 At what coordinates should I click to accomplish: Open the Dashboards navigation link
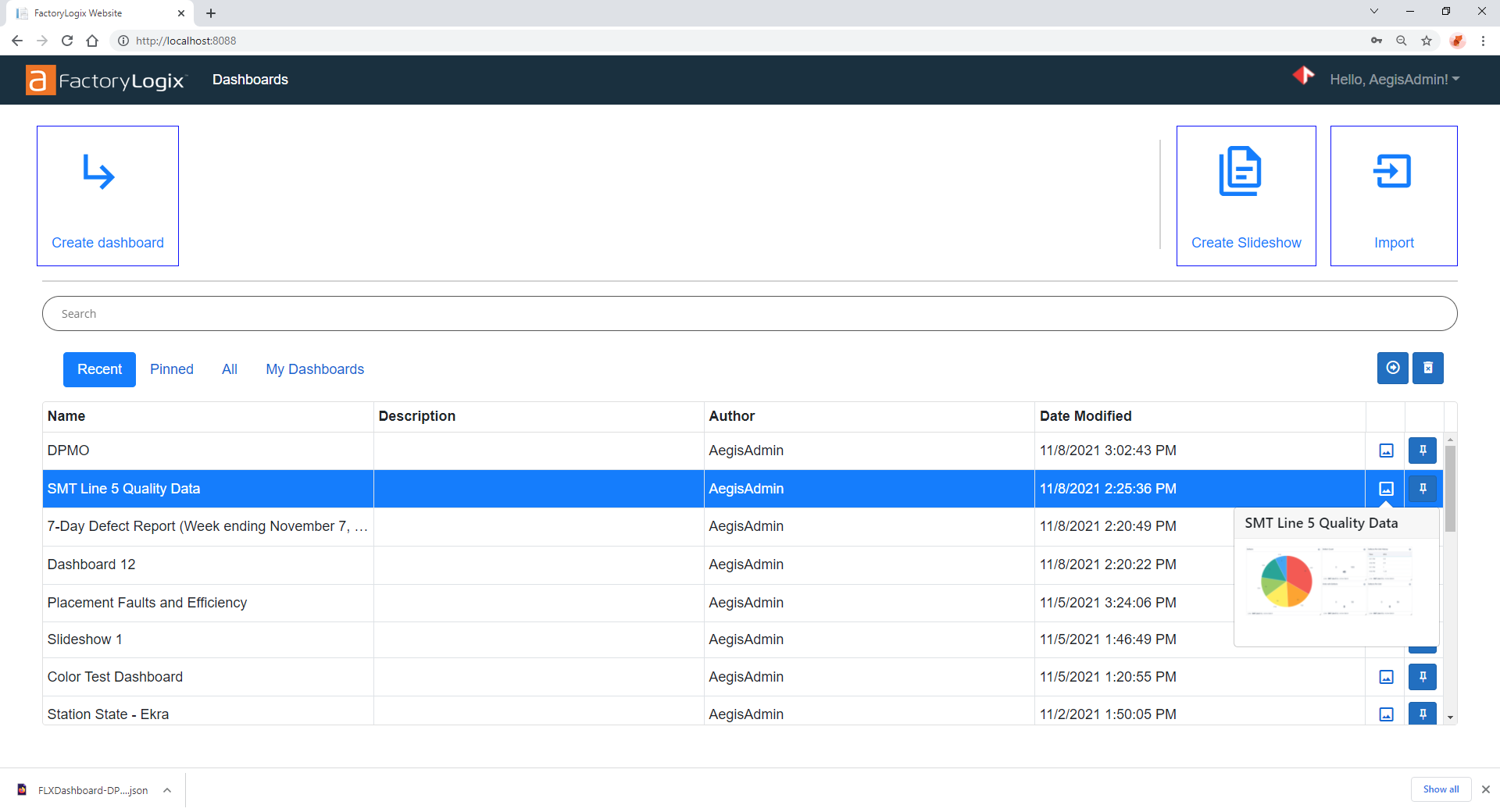(x=250, y=80)
